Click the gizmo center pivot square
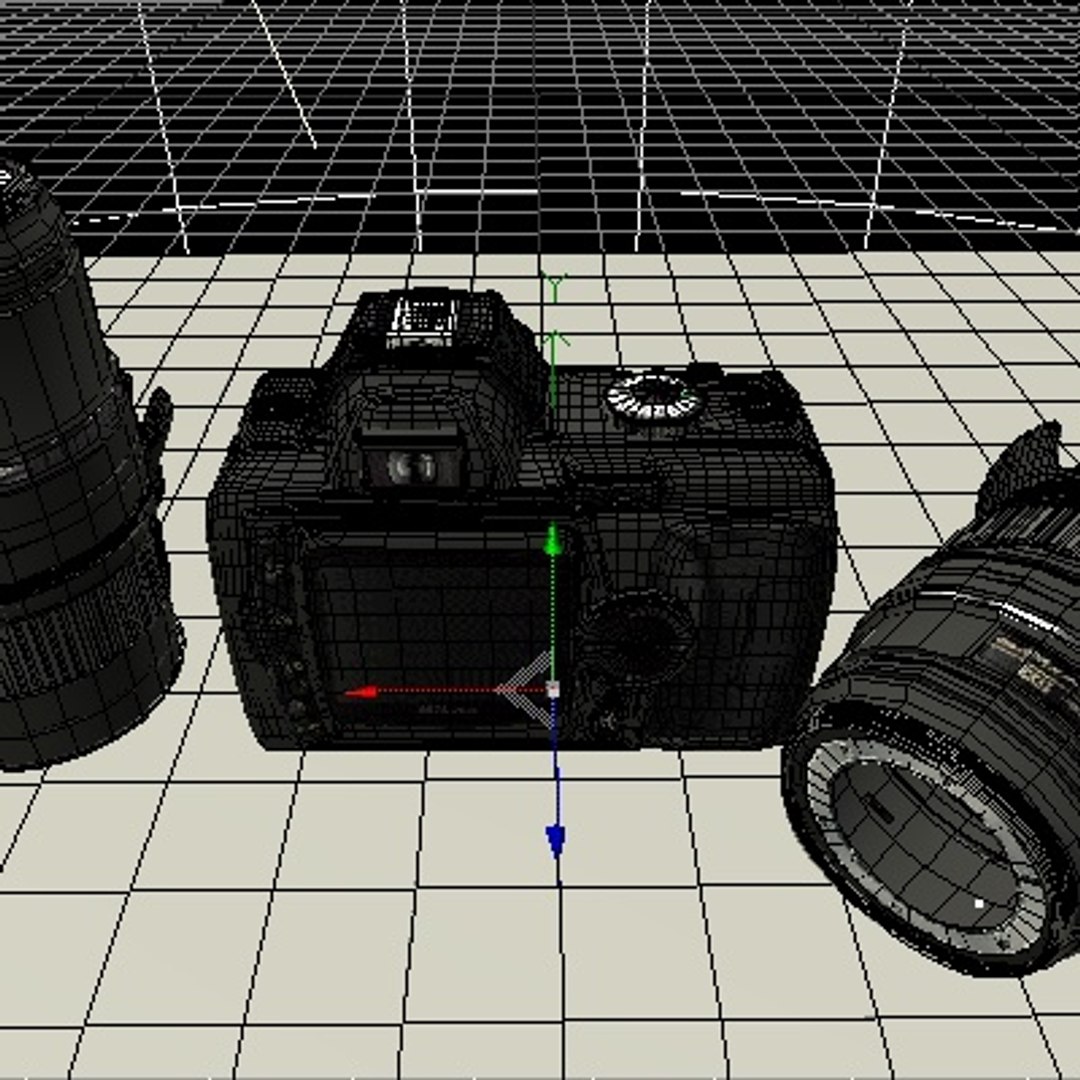Image resolution: width=1080 pixels, height=1080 pixels. pyautogui.click(x=552, y=689)
